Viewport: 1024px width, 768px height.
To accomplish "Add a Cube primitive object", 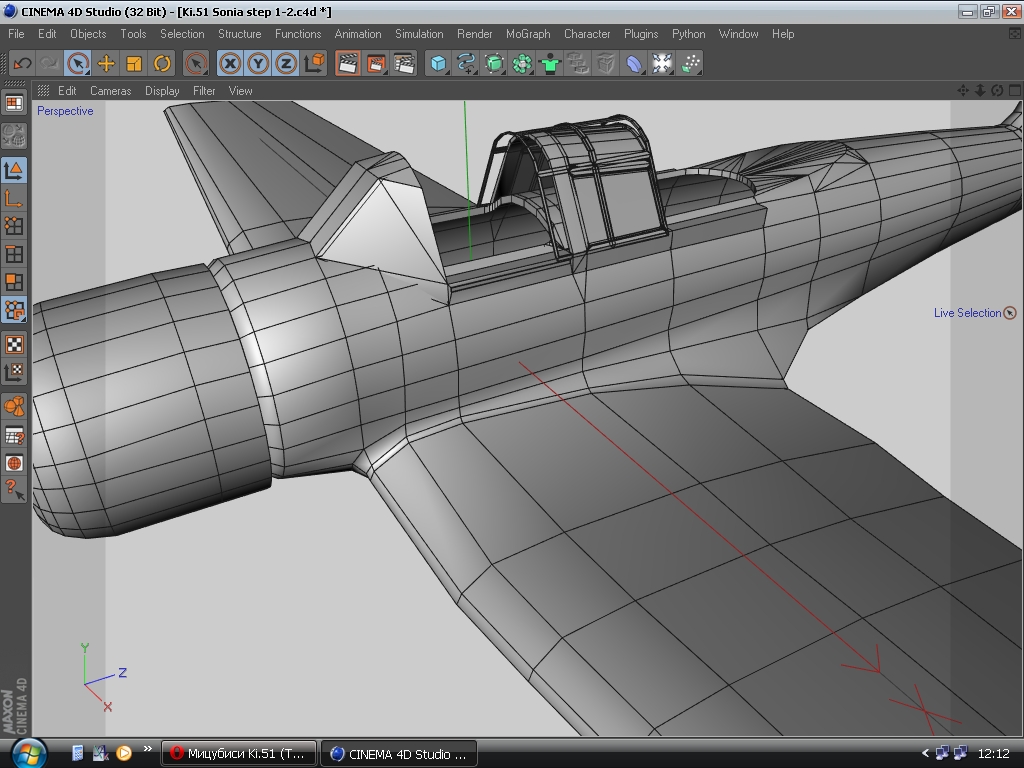I will [438, 63].
